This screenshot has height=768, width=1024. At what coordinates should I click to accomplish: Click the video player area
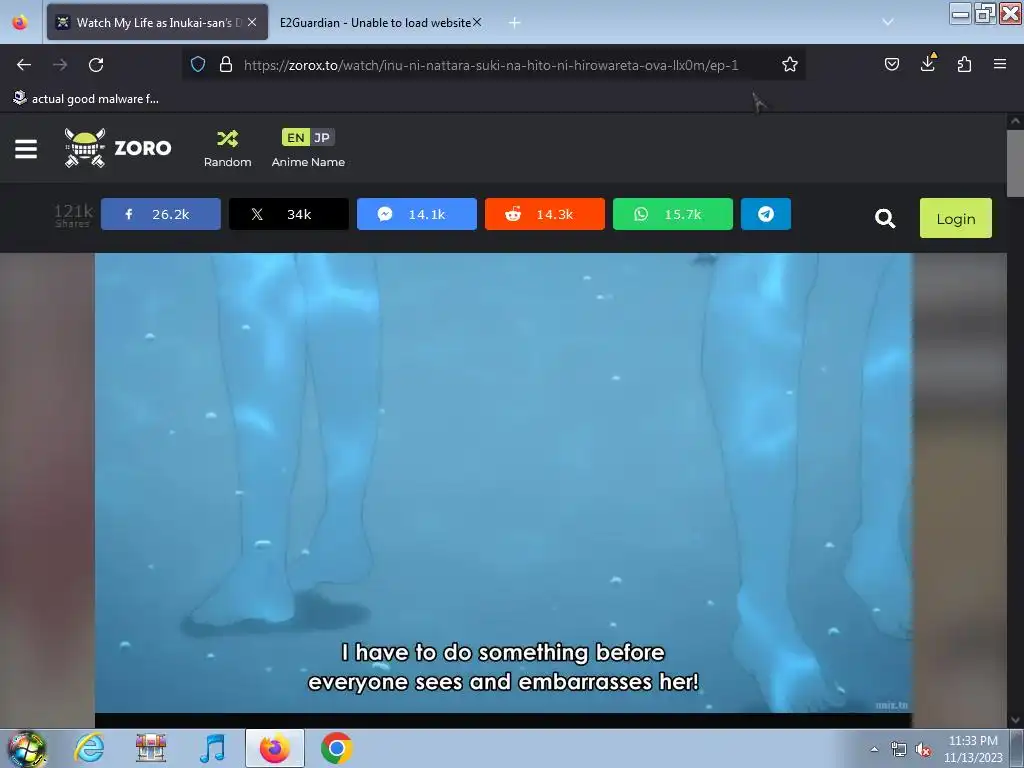pyautogui.click(x=503, y=483)
